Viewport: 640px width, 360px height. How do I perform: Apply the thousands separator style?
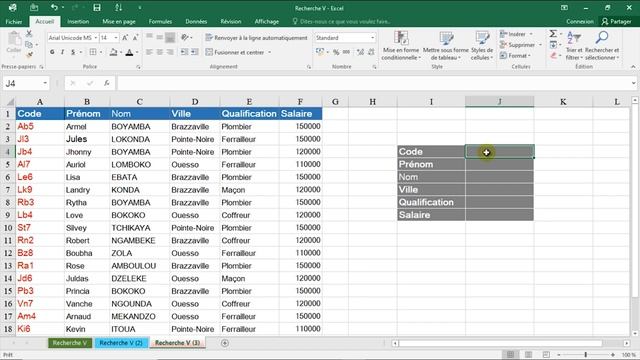(x=346, y=52)
